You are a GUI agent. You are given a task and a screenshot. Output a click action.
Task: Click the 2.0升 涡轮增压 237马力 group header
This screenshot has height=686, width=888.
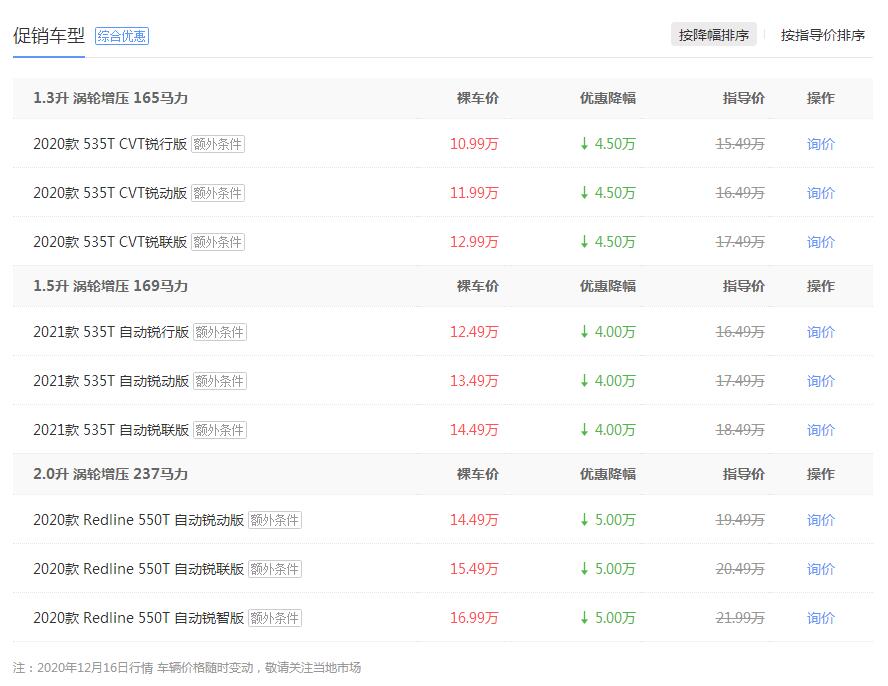tap(110, 474)
